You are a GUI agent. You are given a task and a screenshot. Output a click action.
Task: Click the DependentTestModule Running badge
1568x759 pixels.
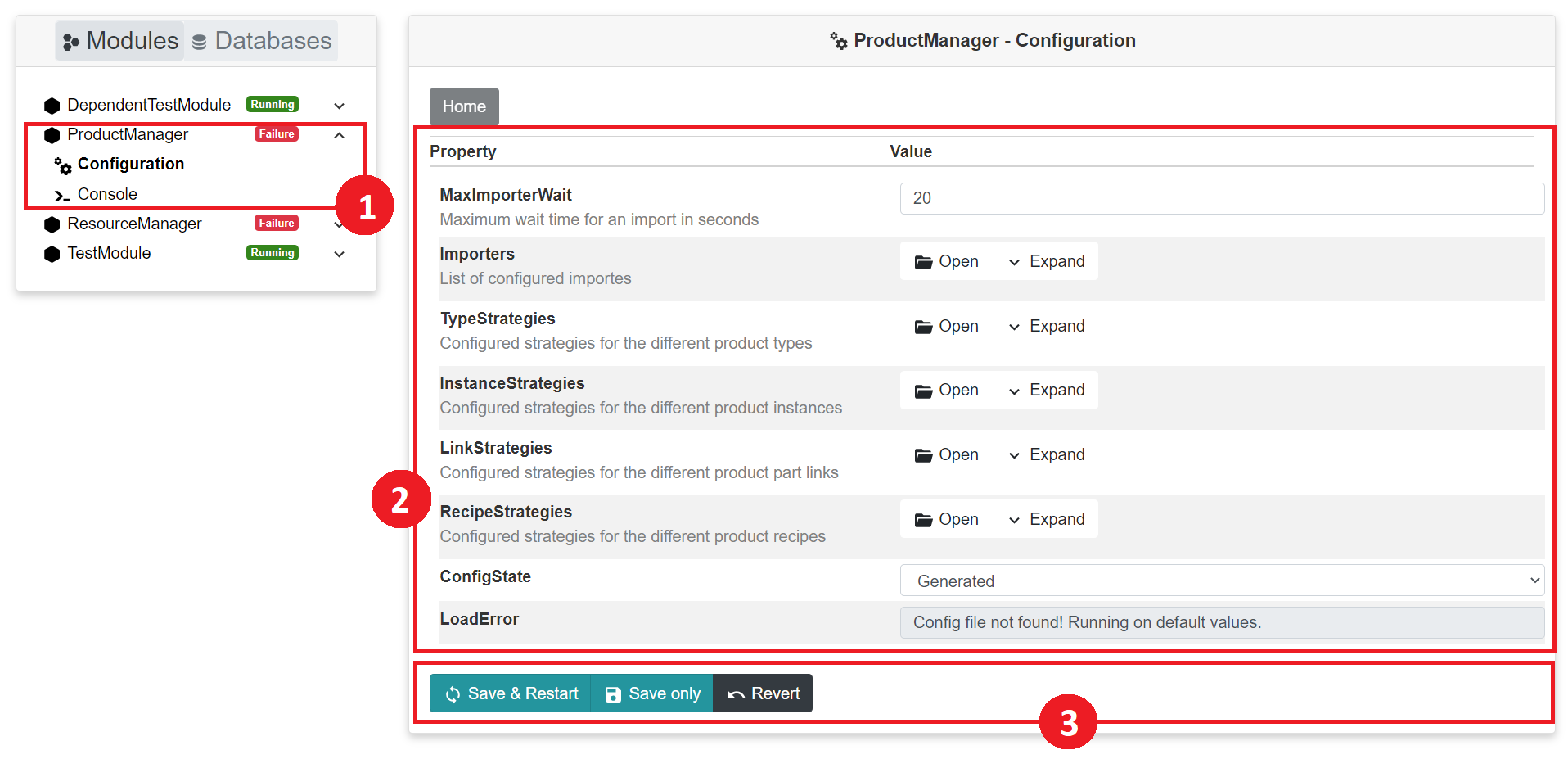pos(273,105)
